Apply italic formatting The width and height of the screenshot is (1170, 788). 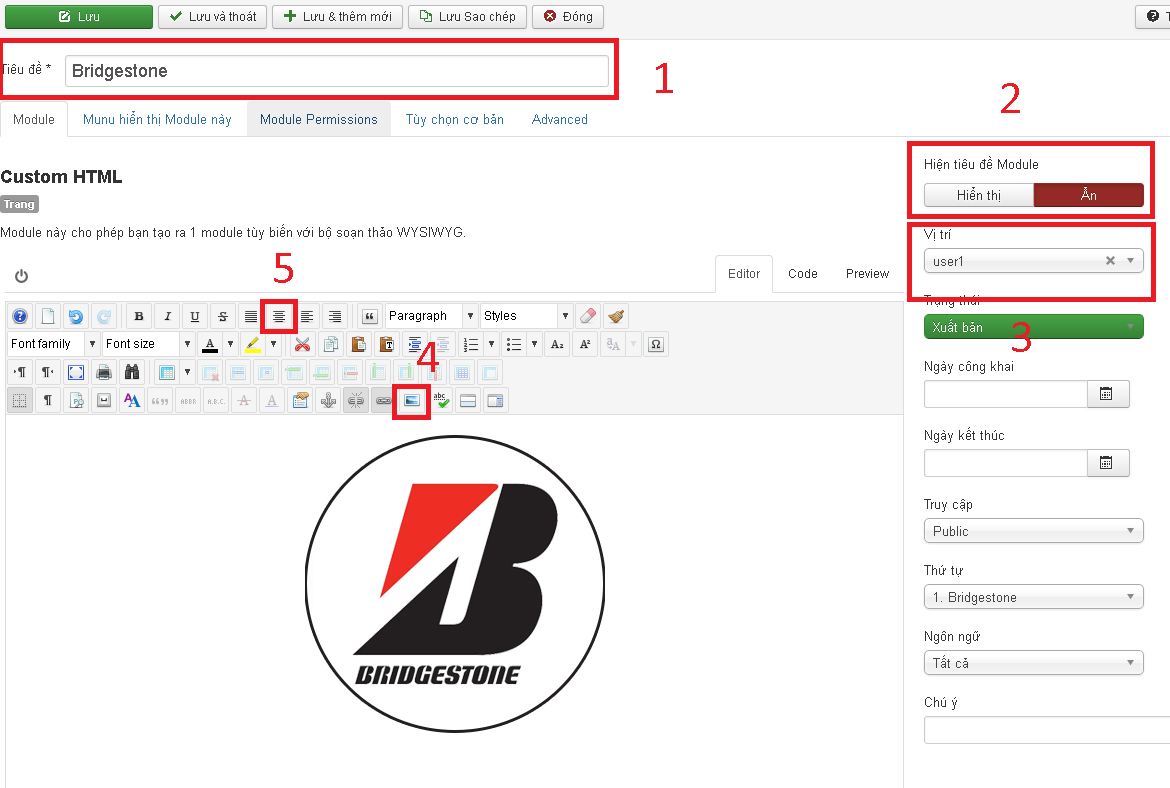click(167, 316)
